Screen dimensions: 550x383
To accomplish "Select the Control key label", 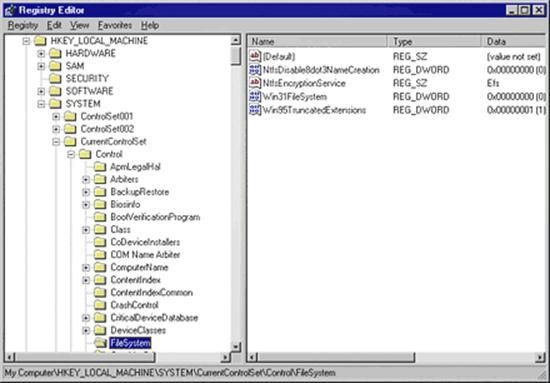I will click(x=109, y=154).
